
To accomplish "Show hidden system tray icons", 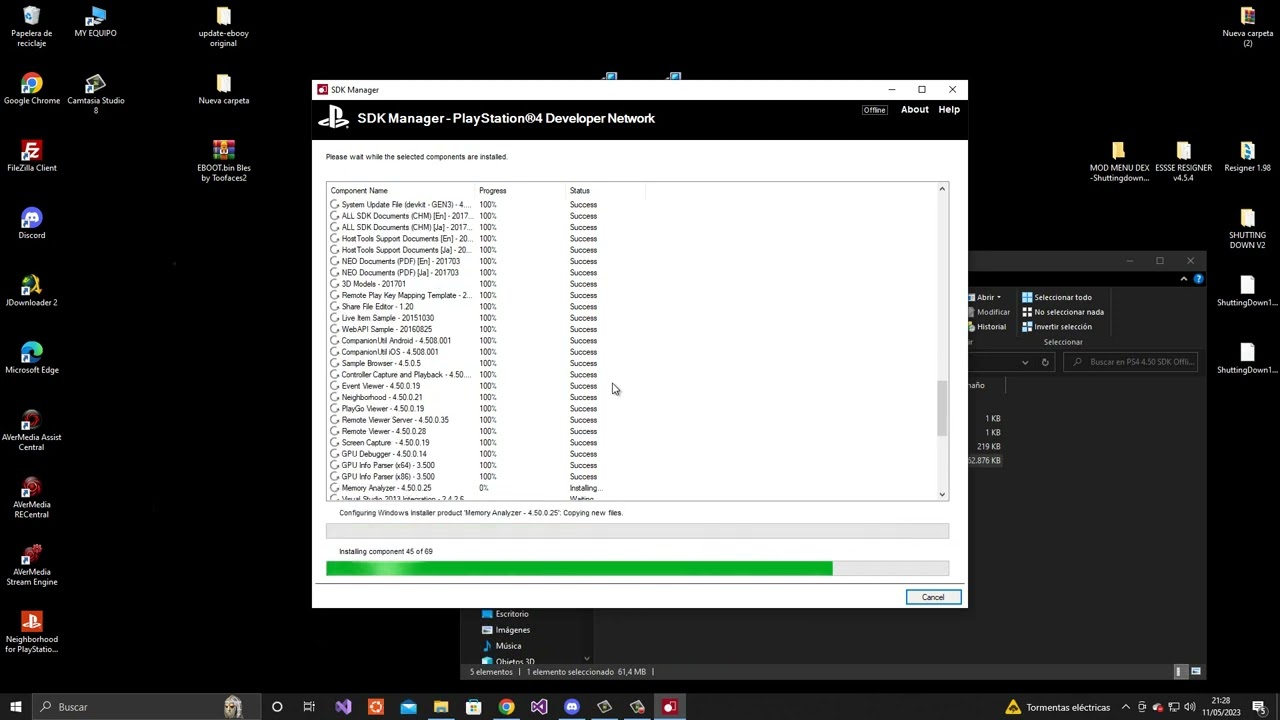I will 1126,707.
